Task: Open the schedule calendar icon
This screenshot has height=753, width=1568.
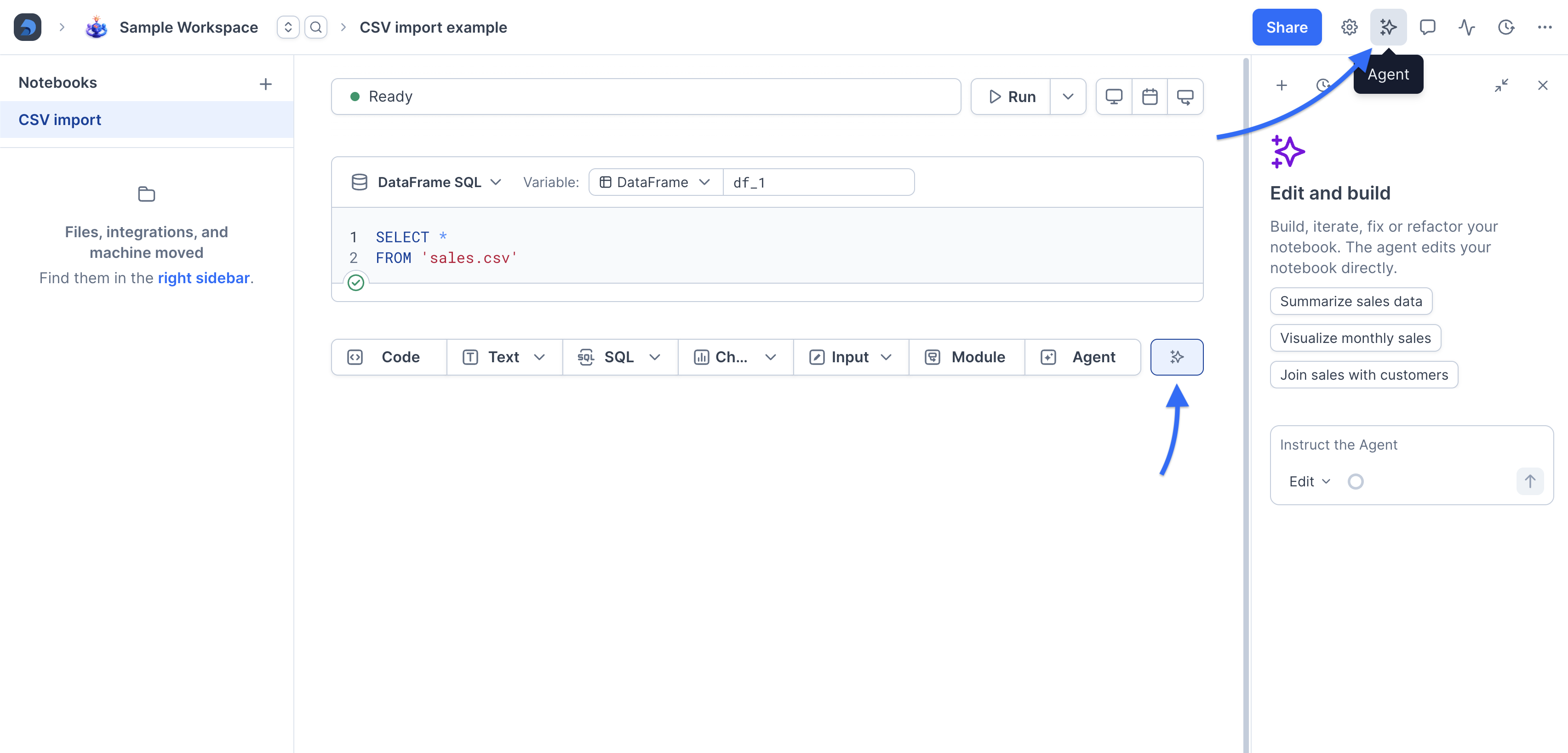Action: [1150, 97]
